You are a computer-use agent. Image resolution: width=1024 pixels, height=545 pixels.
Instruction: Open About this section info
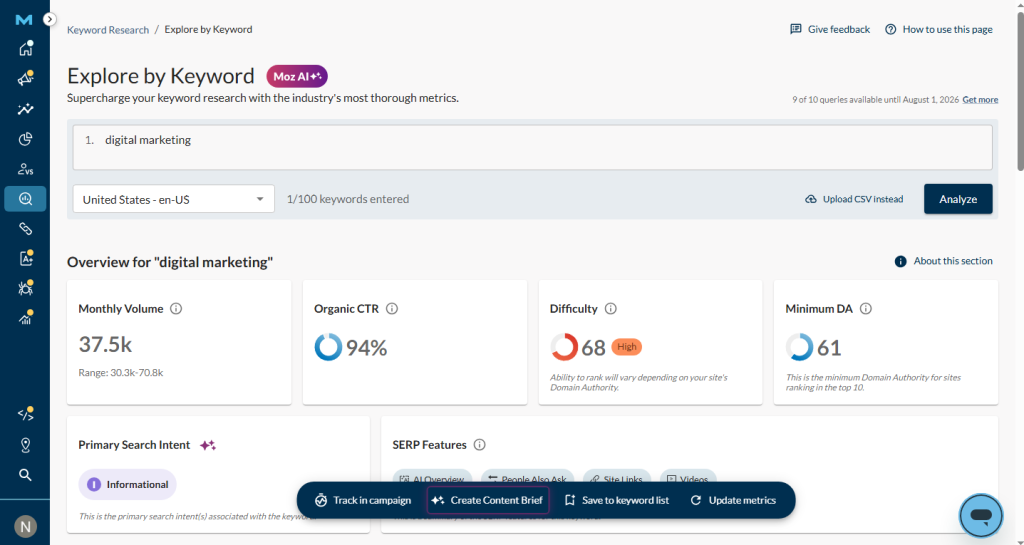point(944,261)
